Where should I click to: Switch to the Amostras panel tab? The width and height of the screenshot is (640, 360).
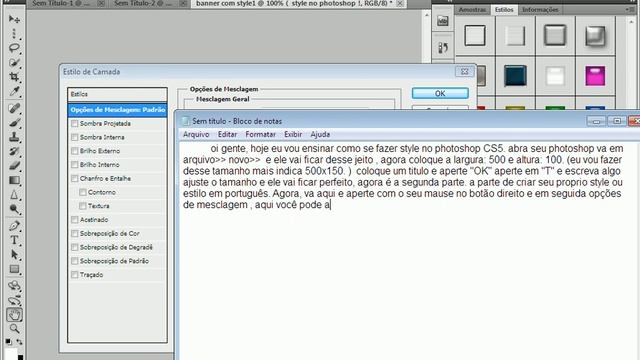pos(472,9)
